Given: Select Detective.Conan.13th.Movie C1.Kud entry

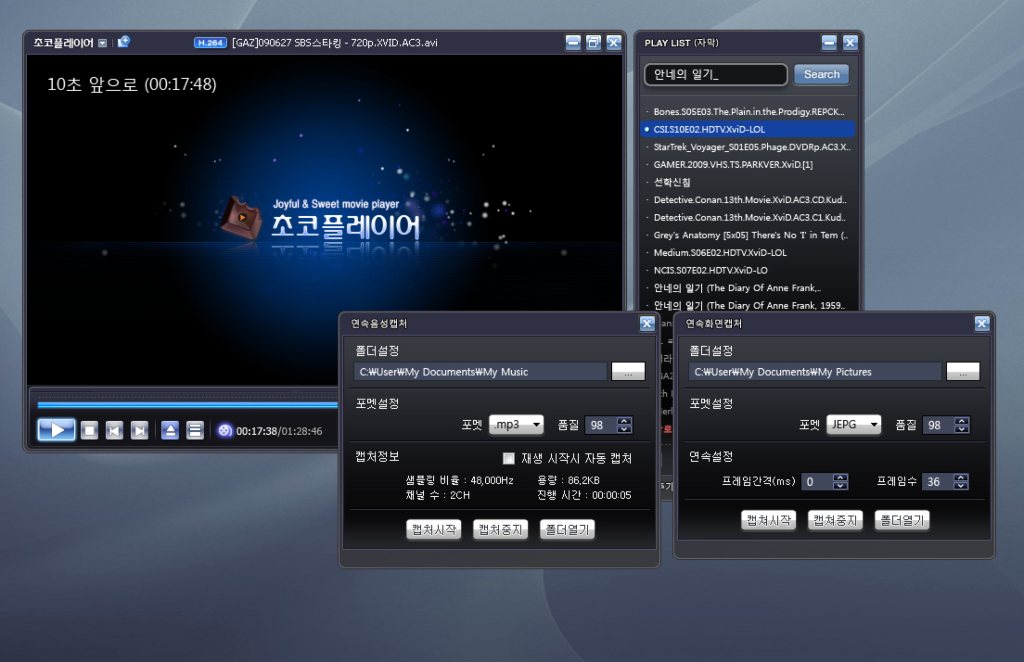Looking at the screenshot, I should (x=748, y=217).
